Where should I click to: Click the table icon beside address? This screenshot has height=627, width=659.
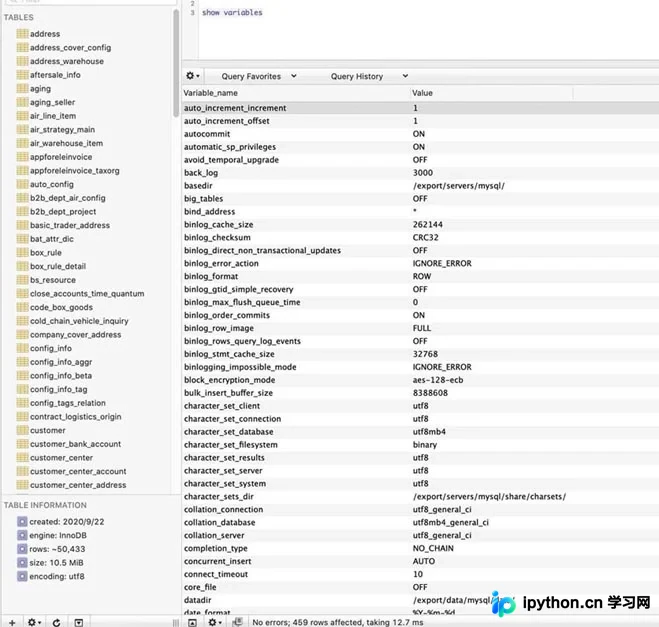(x=22, y=34)
